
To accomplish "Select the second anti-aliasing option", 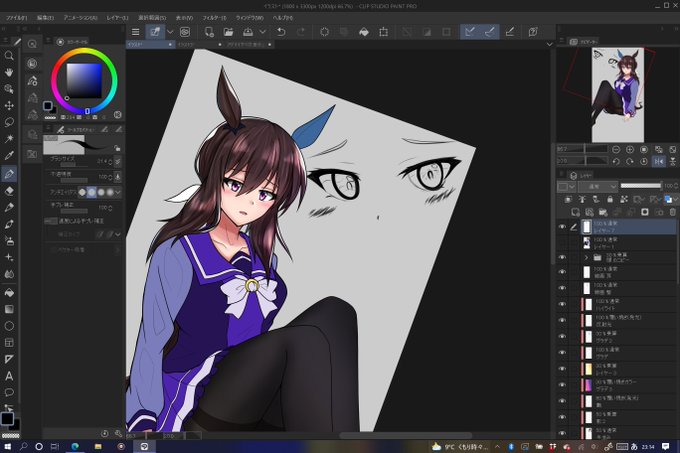I will [x=92, y=192].
